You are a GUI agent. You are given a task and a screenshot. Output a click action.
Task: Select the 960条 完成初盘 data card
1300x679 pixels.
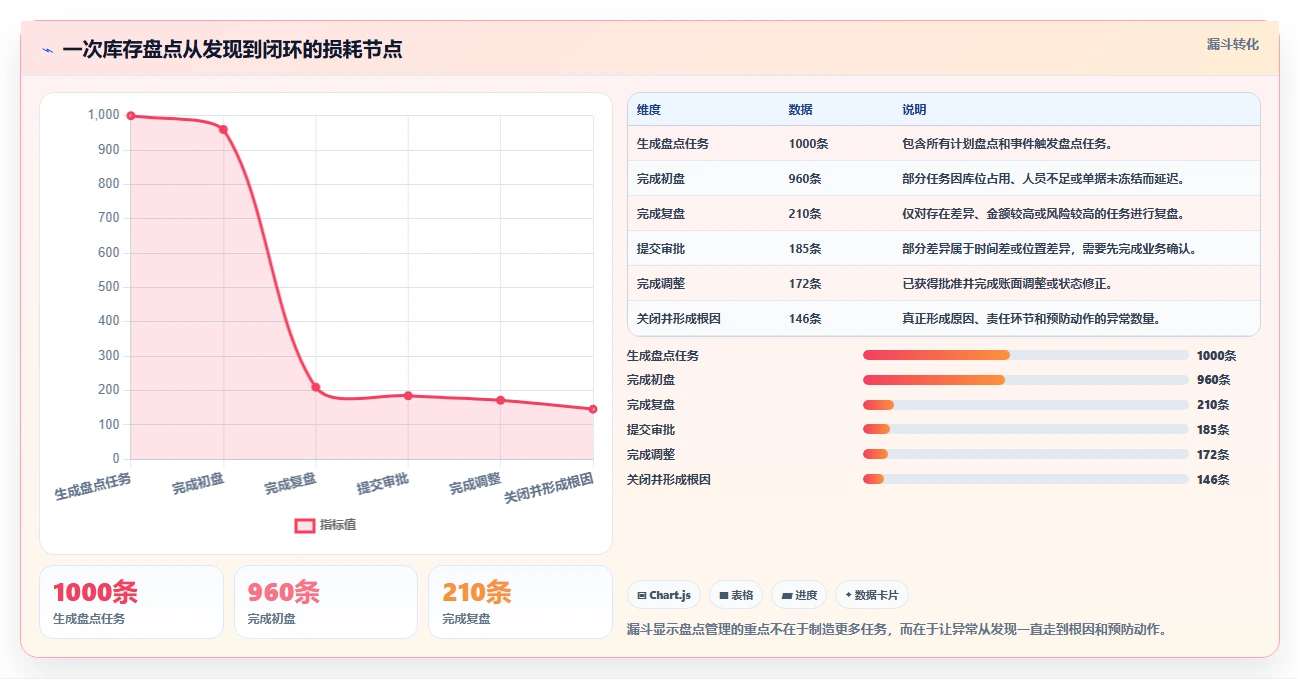tap(325, 602)
